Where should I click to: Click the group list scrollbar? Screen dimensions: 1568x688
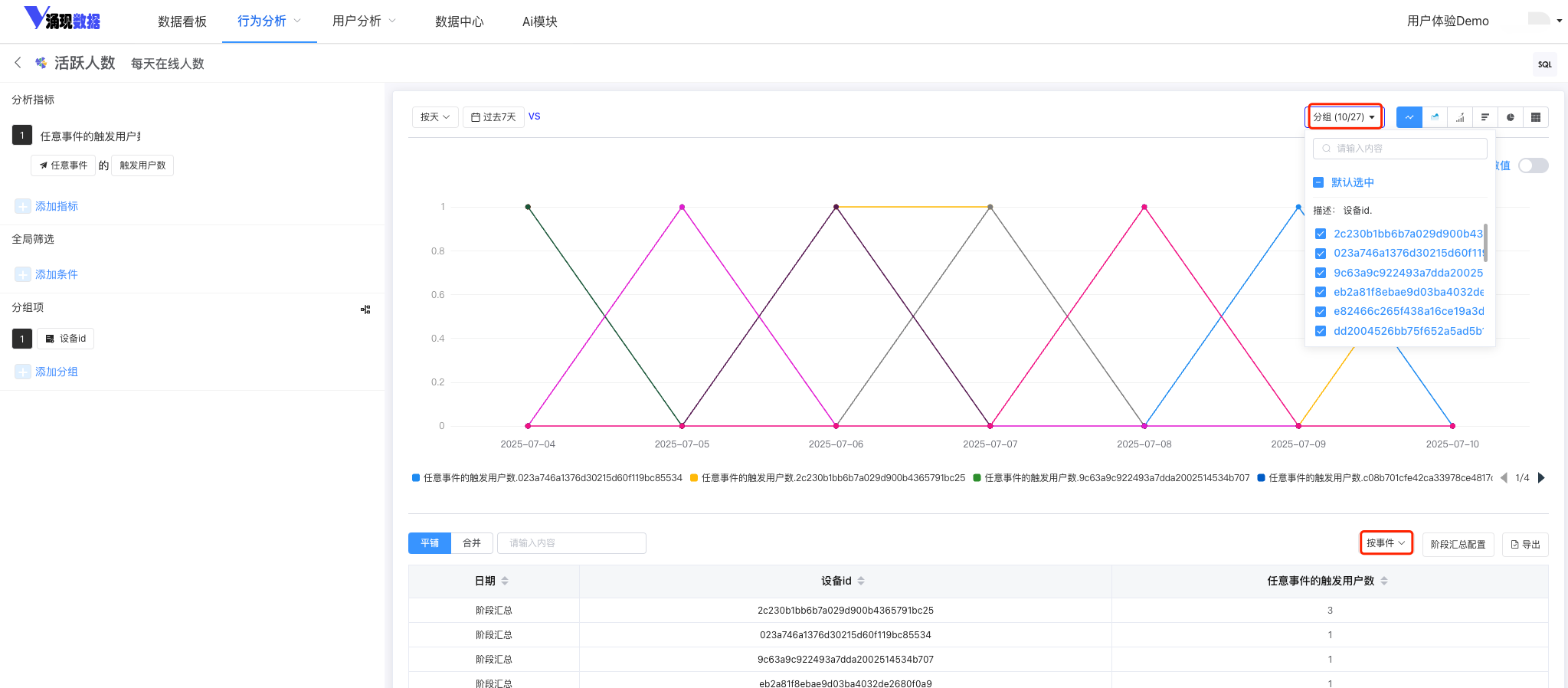pyautogui.click(x=1485, y=242)
